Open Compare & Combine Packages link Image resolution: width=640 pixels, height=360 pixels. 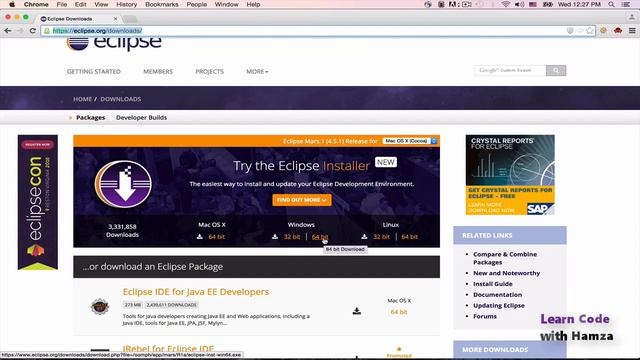[x=505, y=258]
